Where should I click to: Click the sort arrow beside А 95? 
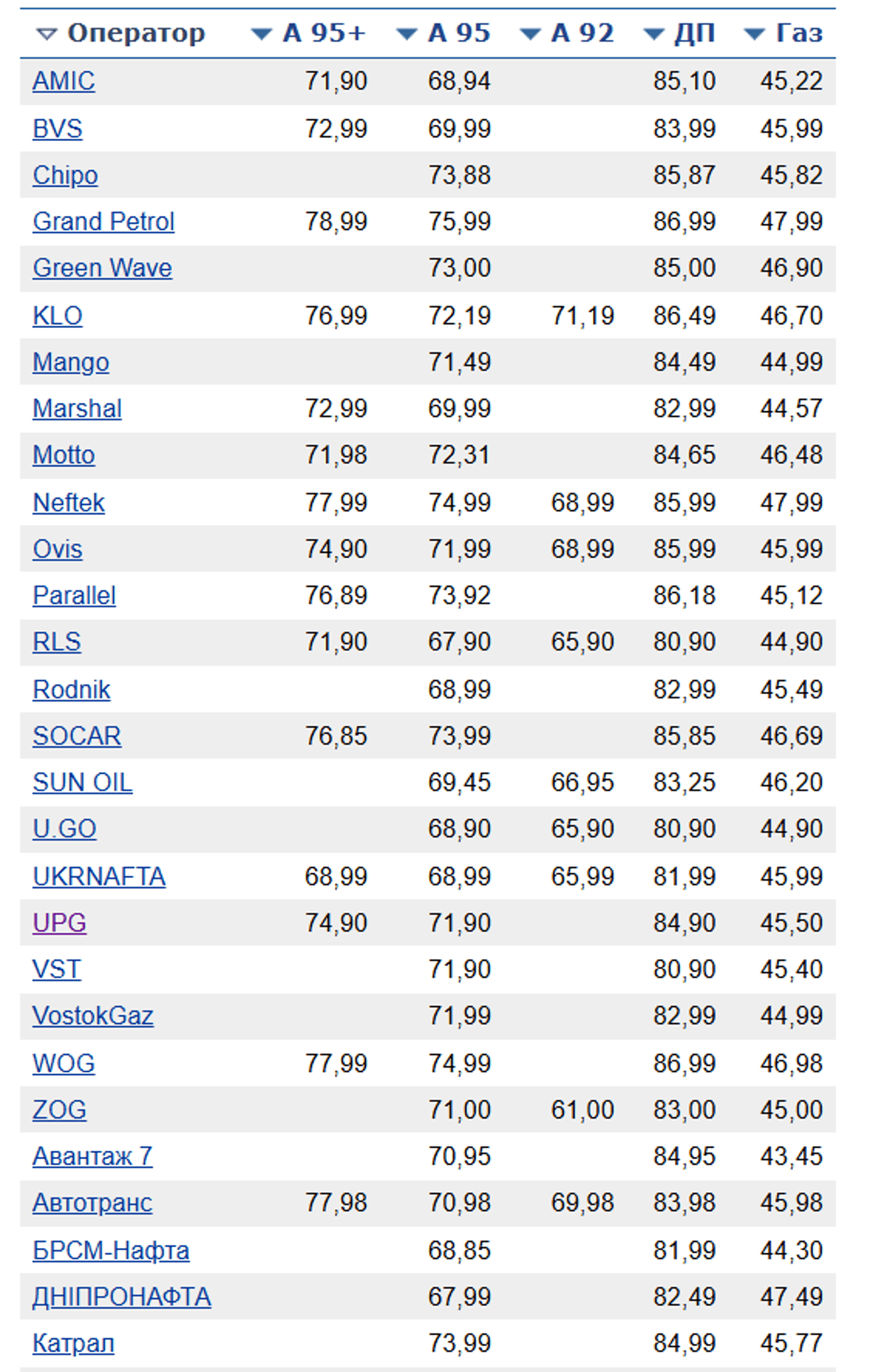[407, 34]
